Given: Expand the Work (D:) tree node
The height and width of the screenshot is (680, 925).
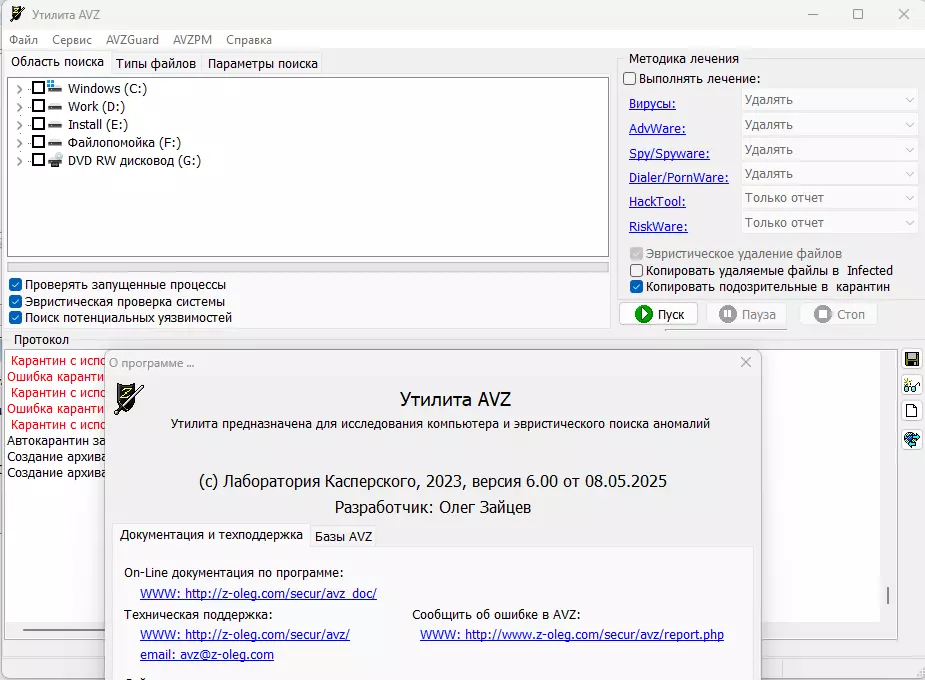Looking at the screenshot, I should click(x=19, y=107).
